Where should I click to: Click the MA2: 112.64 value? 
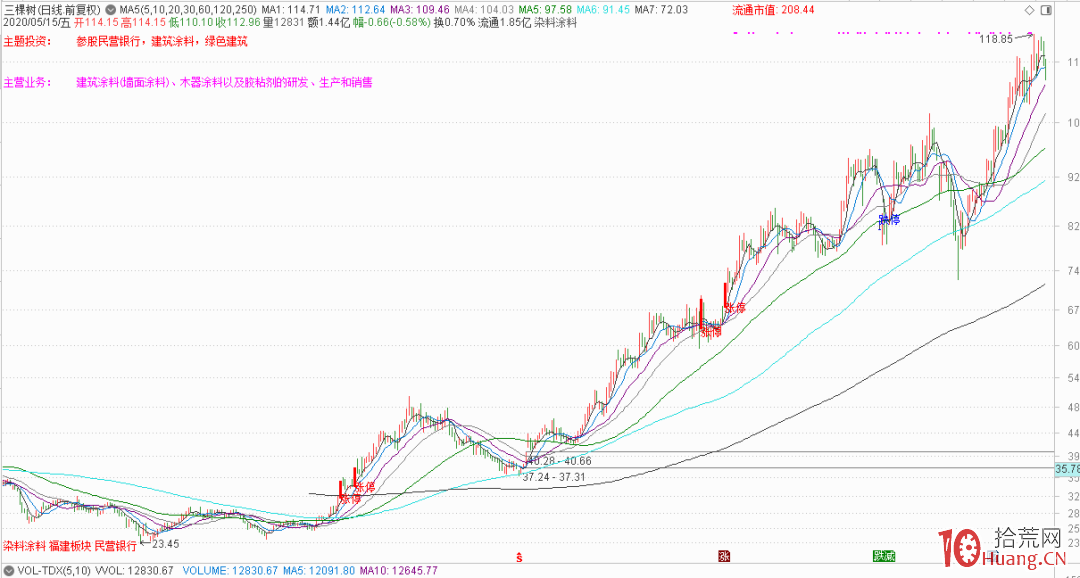355,10
